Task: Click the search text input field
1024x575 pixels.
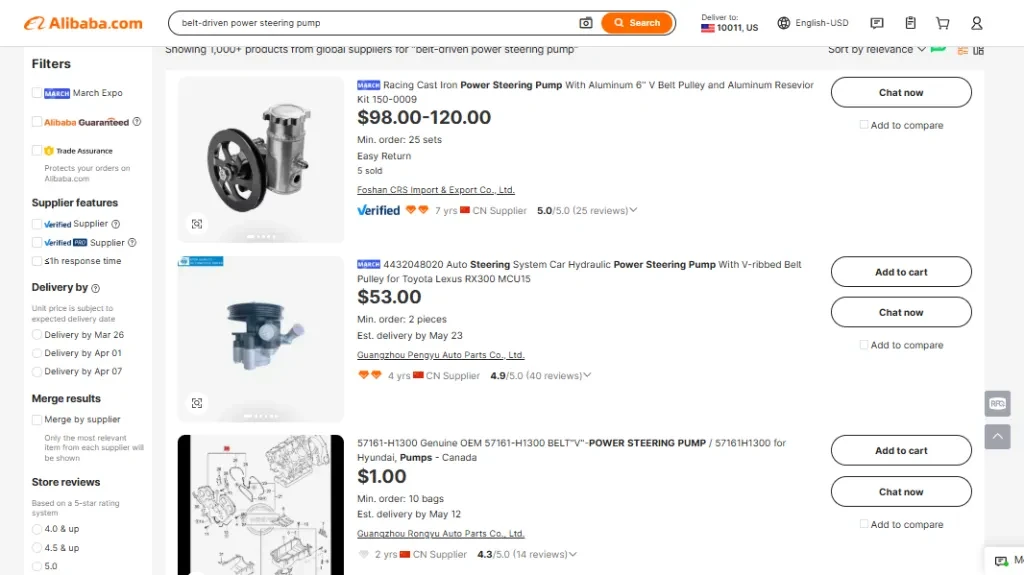Action: tap(370, 23)
